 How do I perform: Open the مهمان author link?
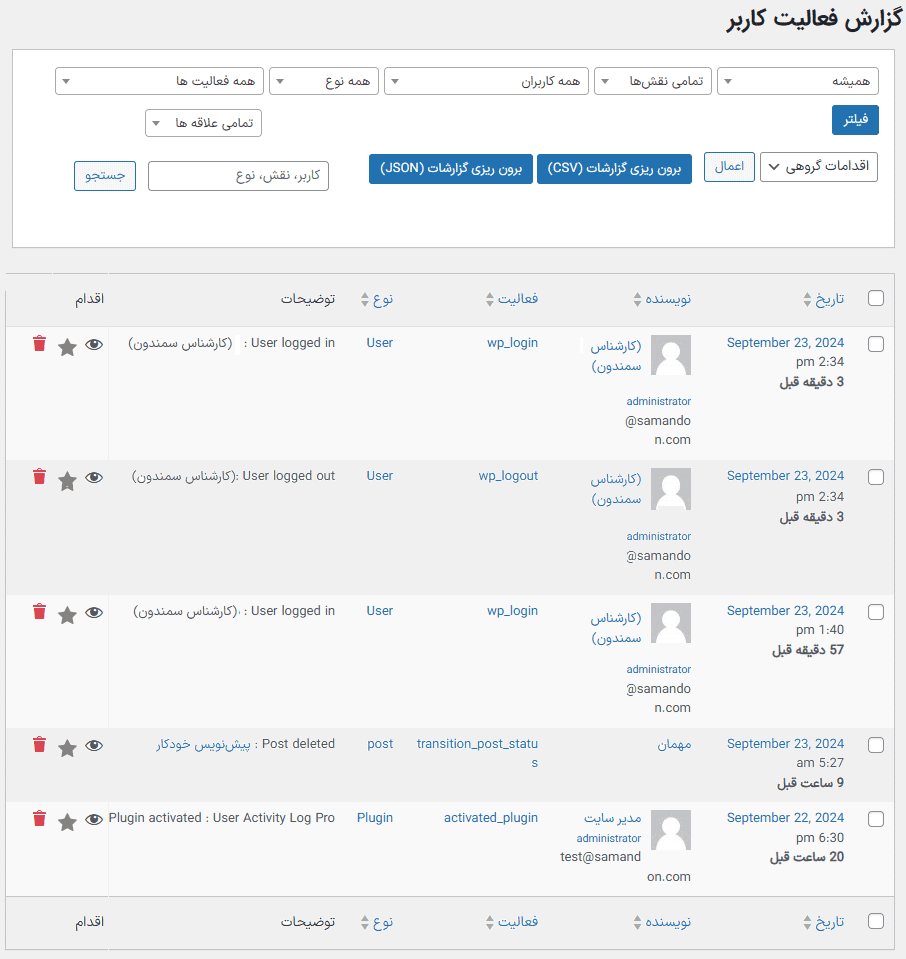(x=674, y=744)
